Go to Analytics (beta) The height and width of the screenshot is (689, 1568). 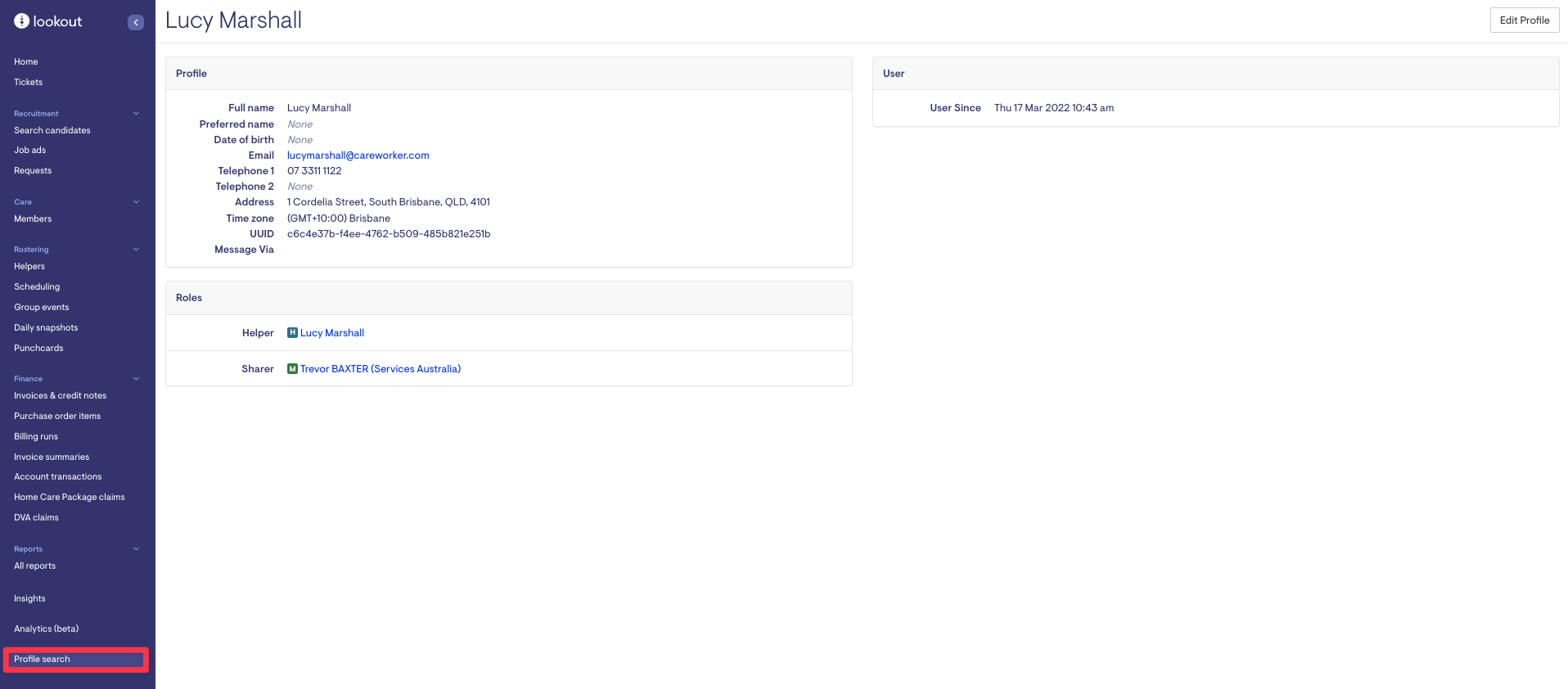pos(47,629)
